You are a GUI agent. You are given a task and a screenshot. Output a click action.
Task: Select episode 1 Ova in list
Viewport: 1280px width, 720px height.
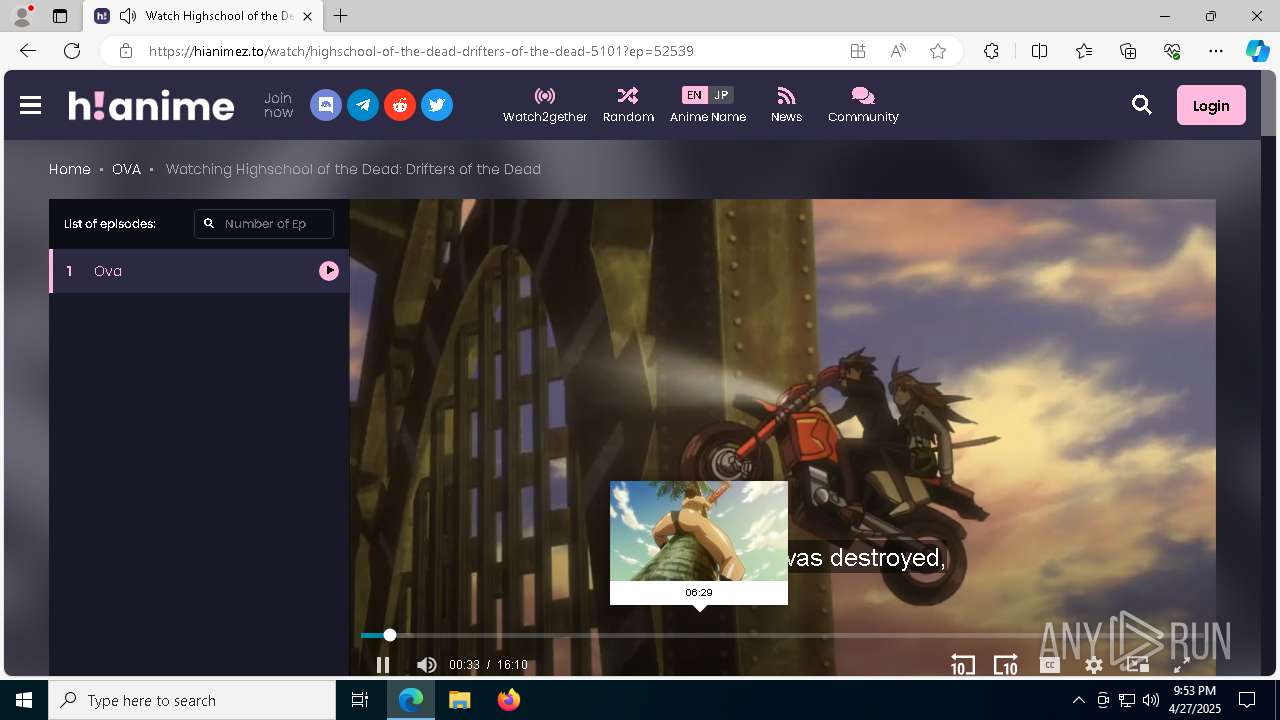pos(199,271)
